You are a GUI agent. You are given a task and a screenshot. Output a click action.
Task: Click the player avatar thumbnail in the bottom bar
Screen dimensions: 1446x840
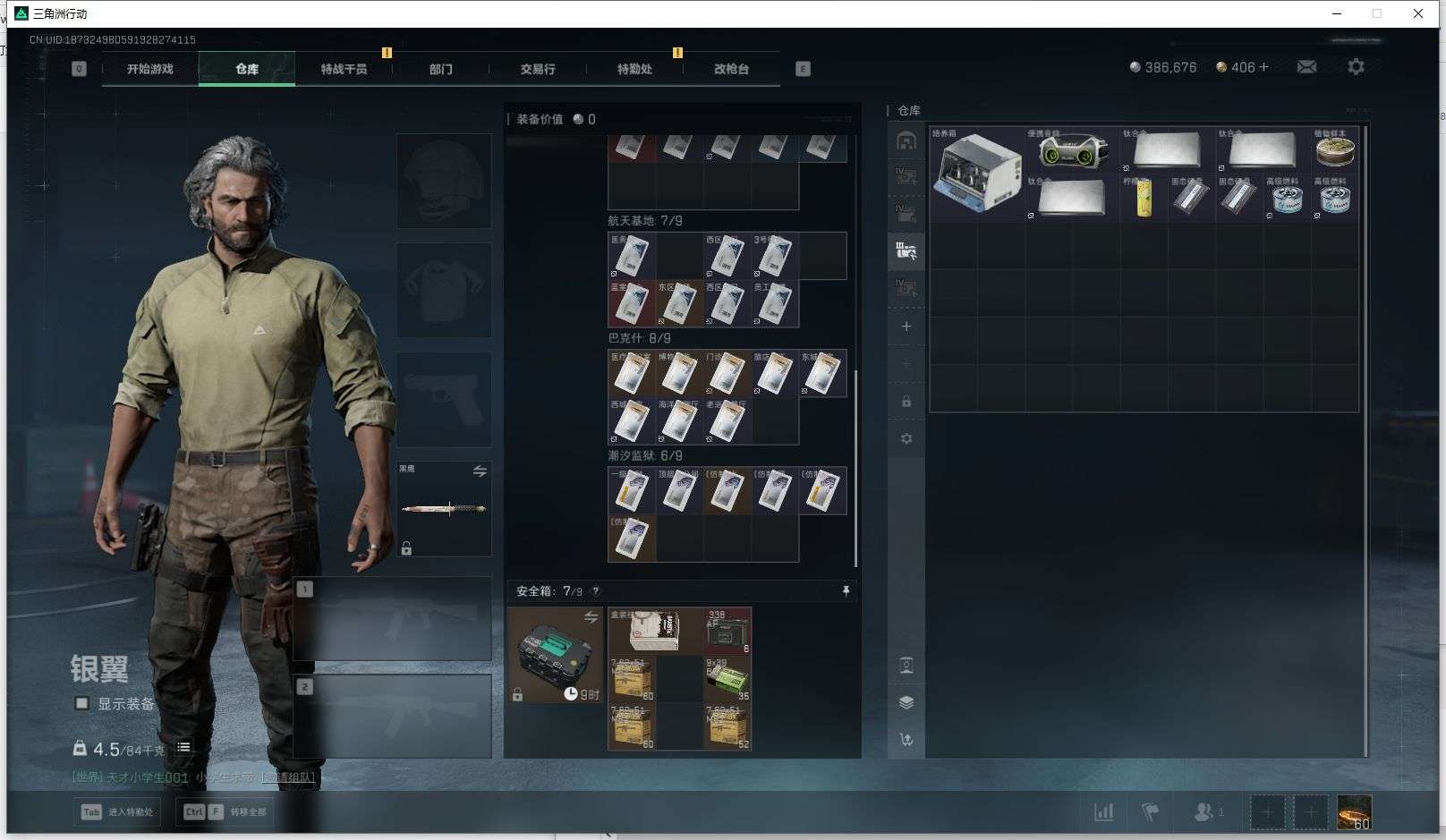1354,812
